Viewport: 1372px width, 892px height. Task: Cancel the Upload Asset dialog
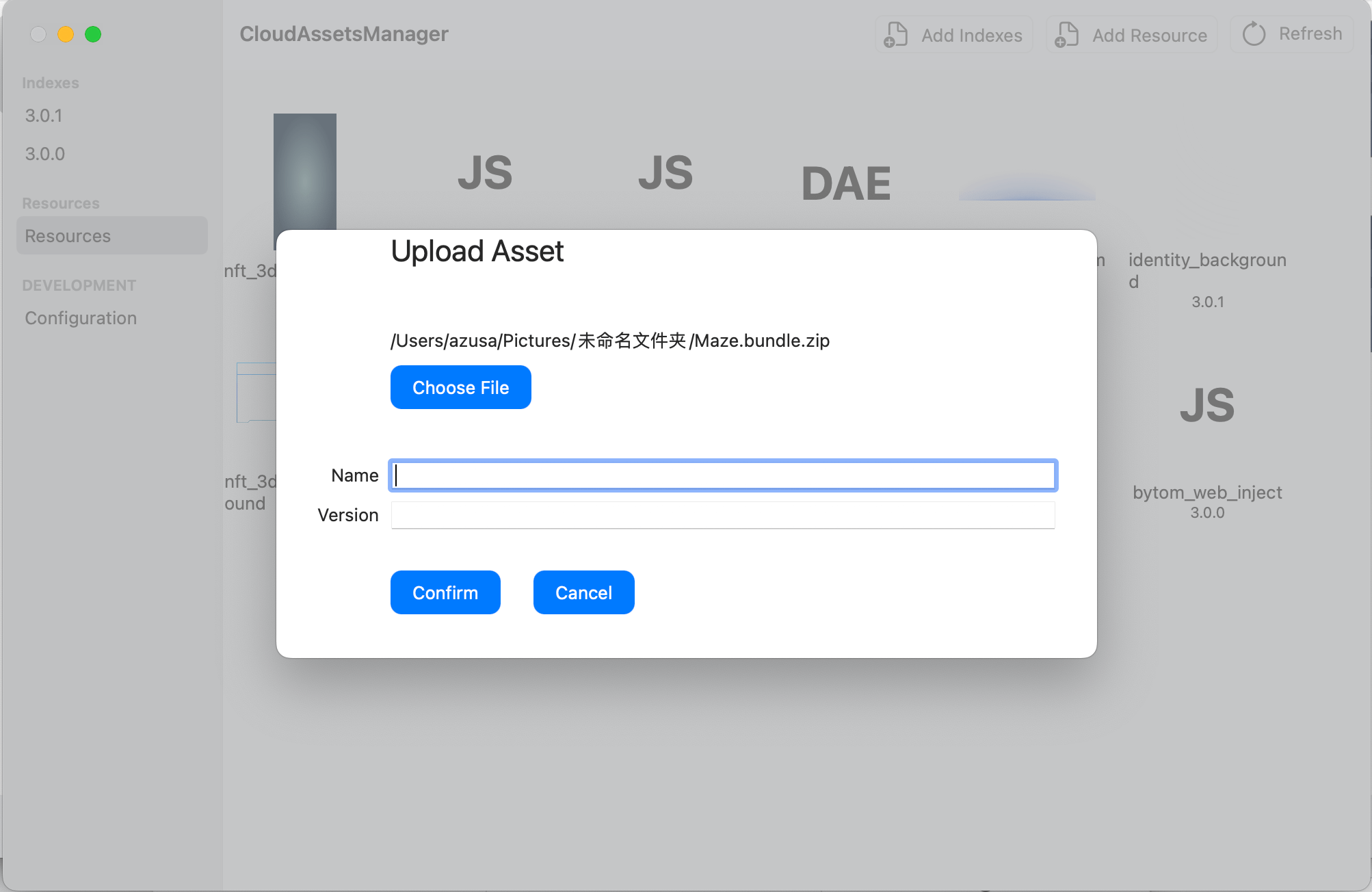tap(583, 592)
